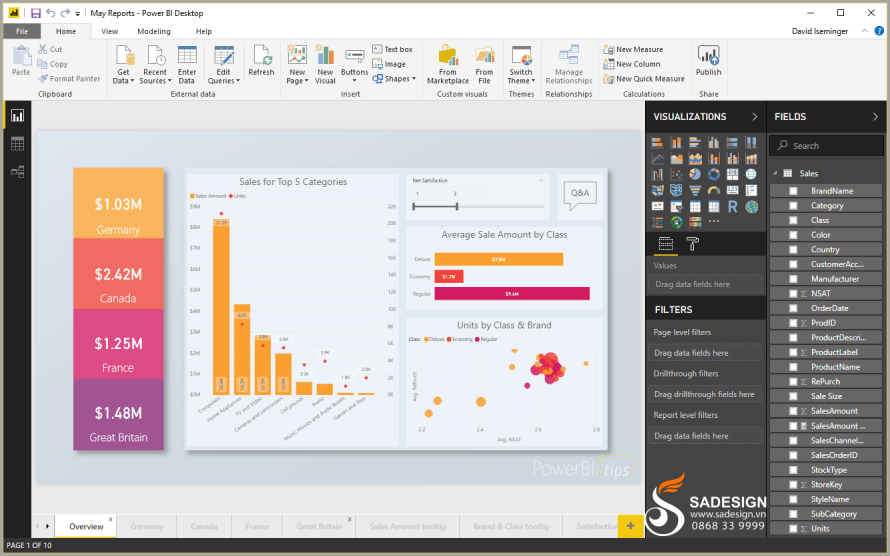The width and height of the screenshot is (890, 556).
Task: Check the Country field checkbox
Action: [794, 250]
